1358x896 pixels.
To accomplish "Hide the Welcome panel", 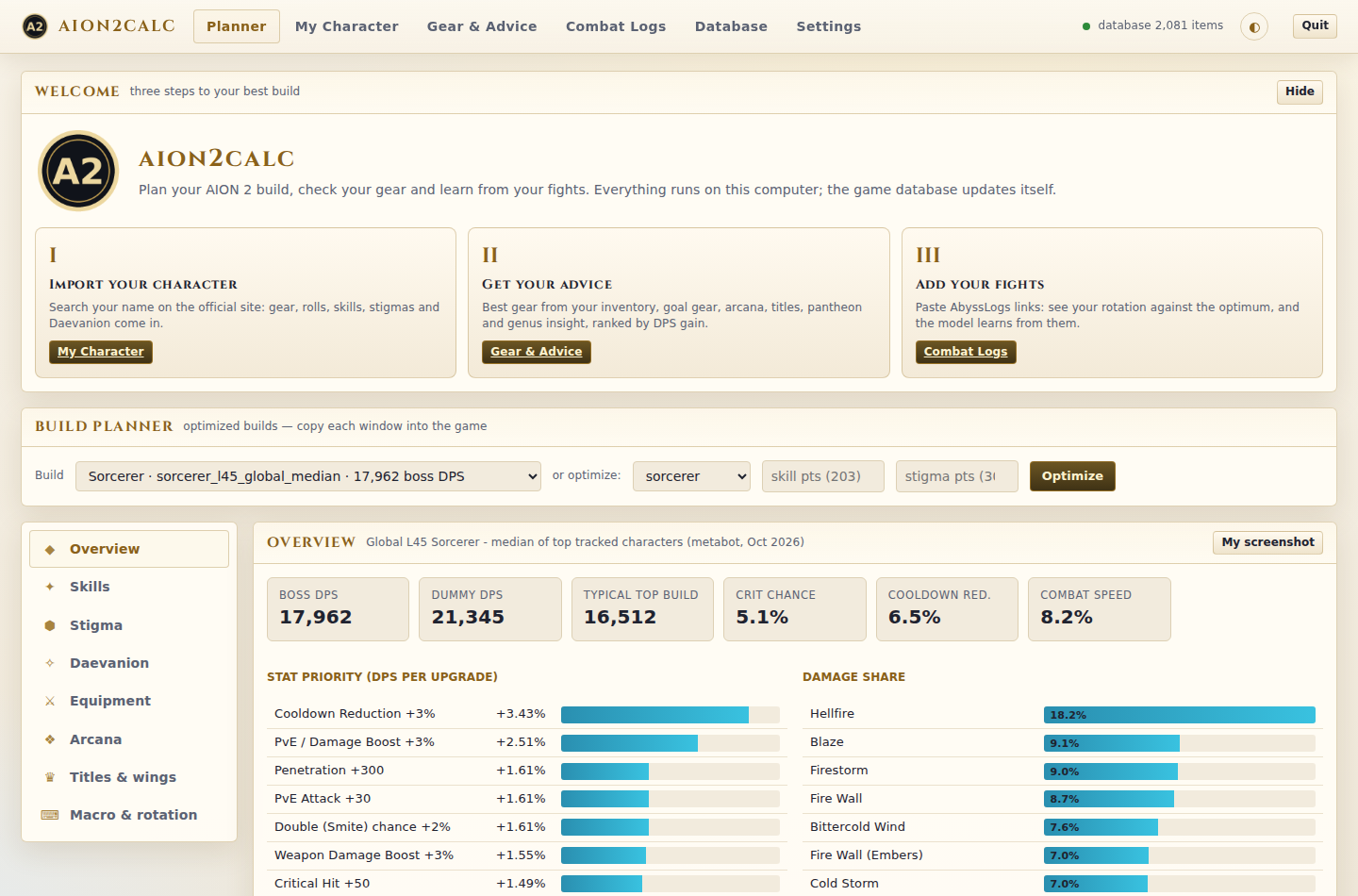I will click(x=1300, y=91).
